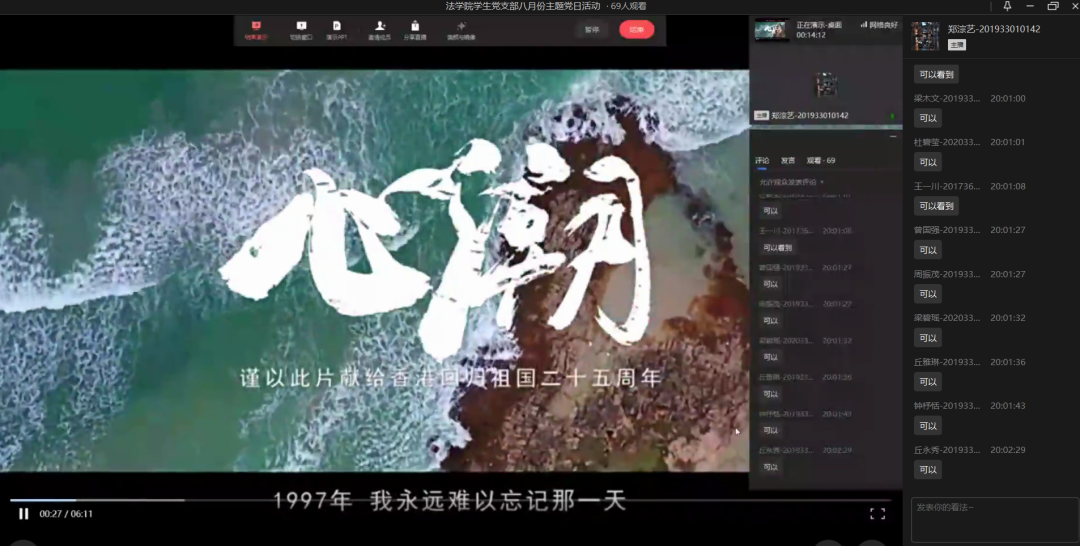This screenshot has height=546, width=1080.
Task: Collapse the host preview with the dash icon
Action: pyautogui.click(x=893, y=137)
